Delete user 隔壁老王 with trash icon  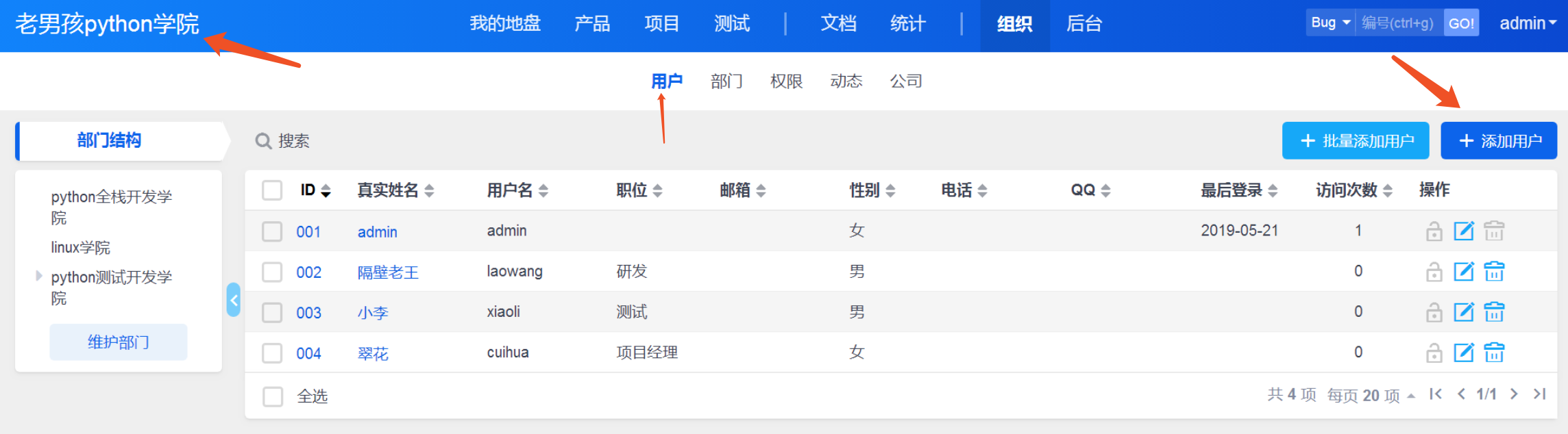pyautogui.click(x=1494, y=272)
